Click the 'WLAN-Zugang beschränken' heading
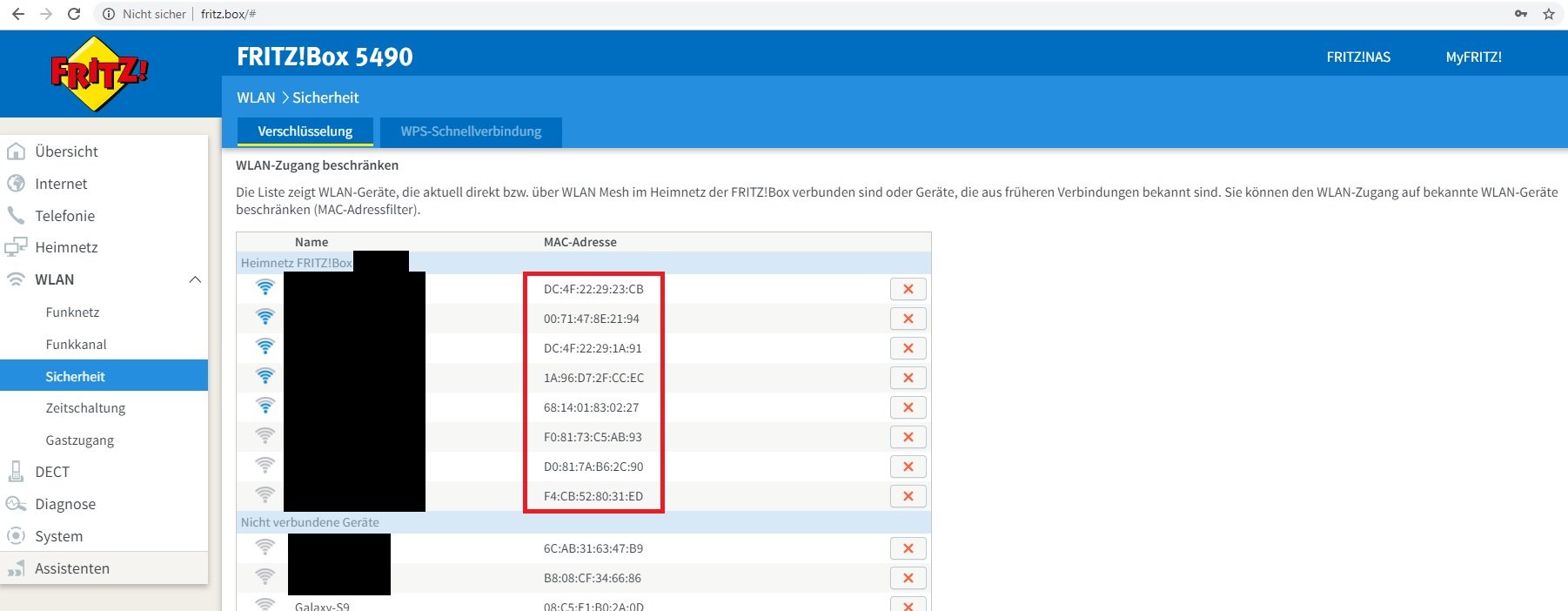The width and height of the screenshot is (1568, 611). coord(318,165)
